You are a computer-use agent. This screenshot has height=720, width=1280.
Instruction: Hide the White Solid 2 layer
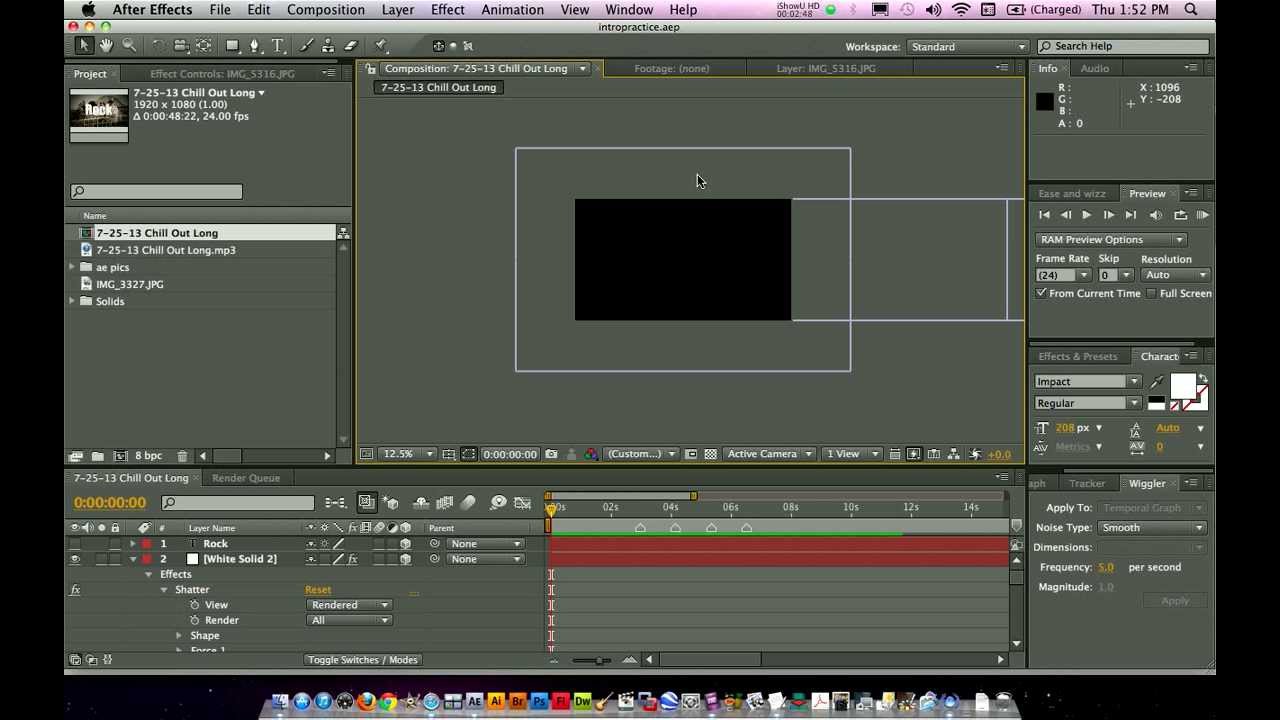pyautogui.click(x=75, y=559)
